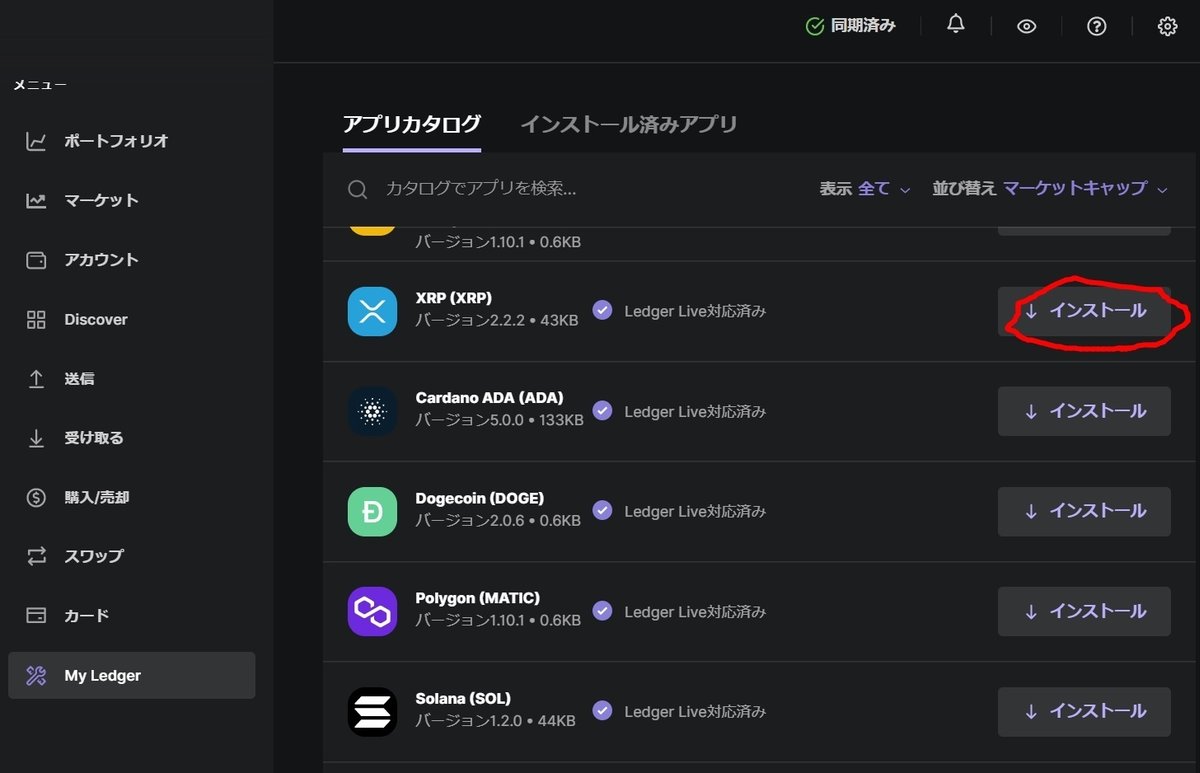Click Ledger Live対応済み label in Solana row
This screenshot has width=1200, height=773.
tap(695, 711)
